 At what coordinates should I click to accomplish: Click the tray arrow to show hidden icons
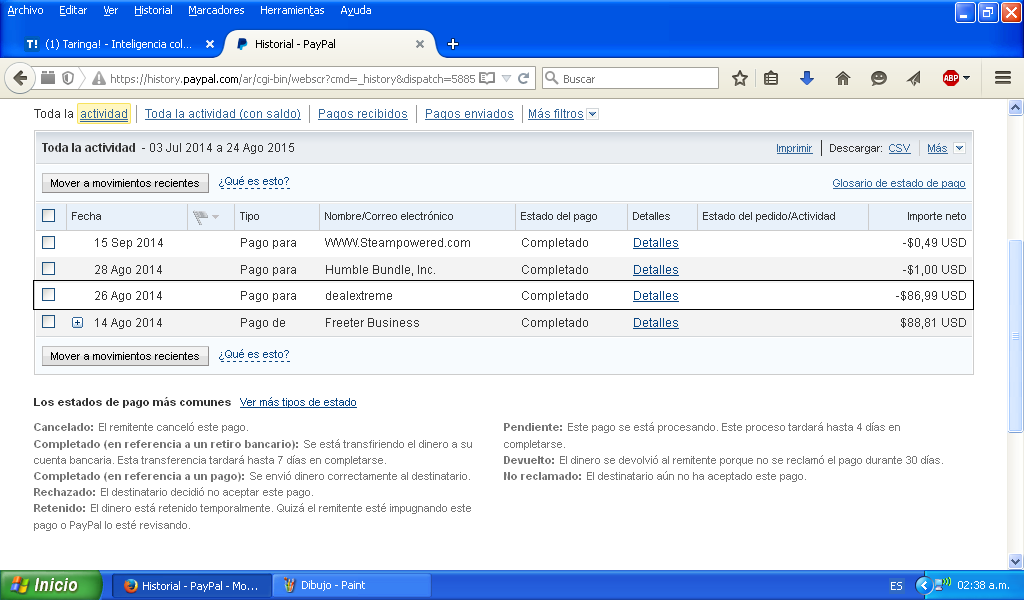(x=923, y=585)
